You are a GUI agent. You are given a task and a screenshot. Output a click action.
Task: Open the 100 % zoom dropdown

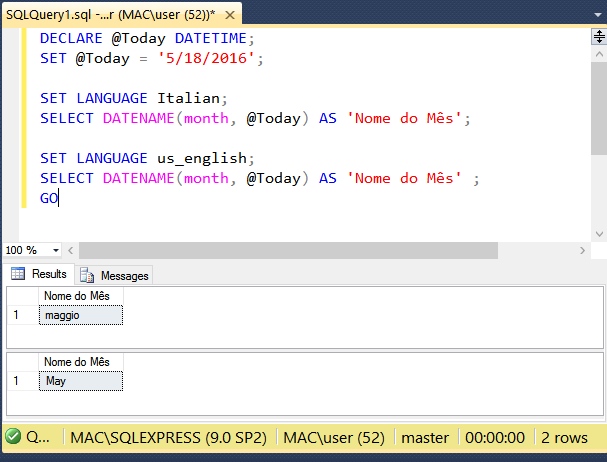[56, 251]
